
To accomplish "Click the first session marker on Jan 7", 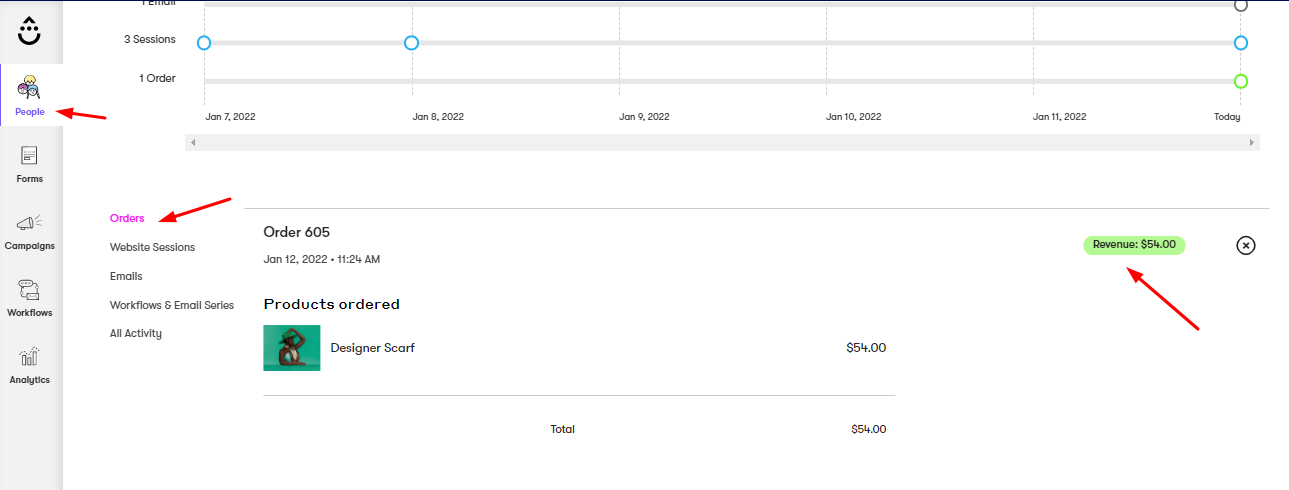I will [x=204, y=43].
